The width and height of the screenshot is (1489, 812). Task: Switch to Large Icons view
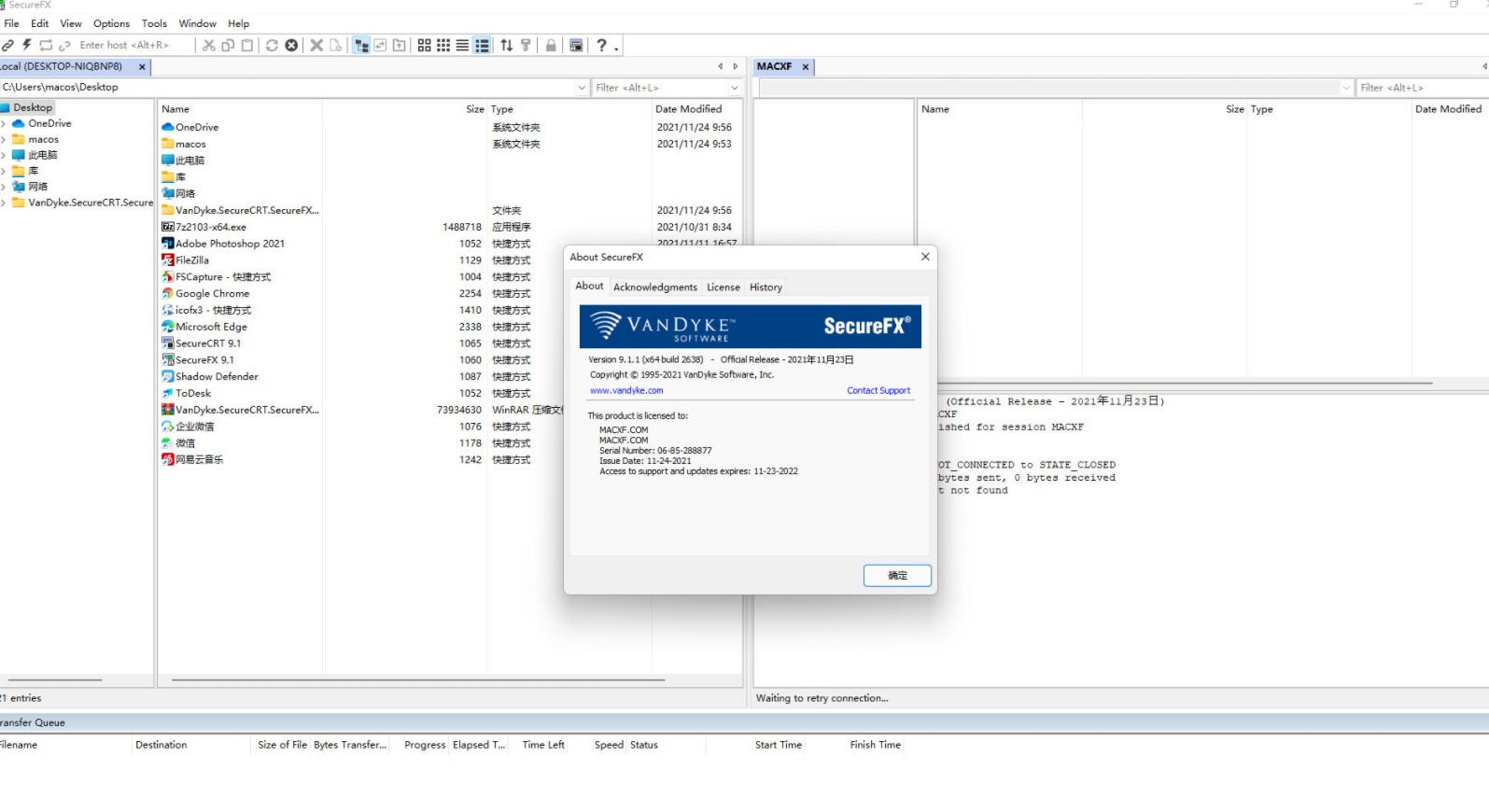click(x=424, y=45)
